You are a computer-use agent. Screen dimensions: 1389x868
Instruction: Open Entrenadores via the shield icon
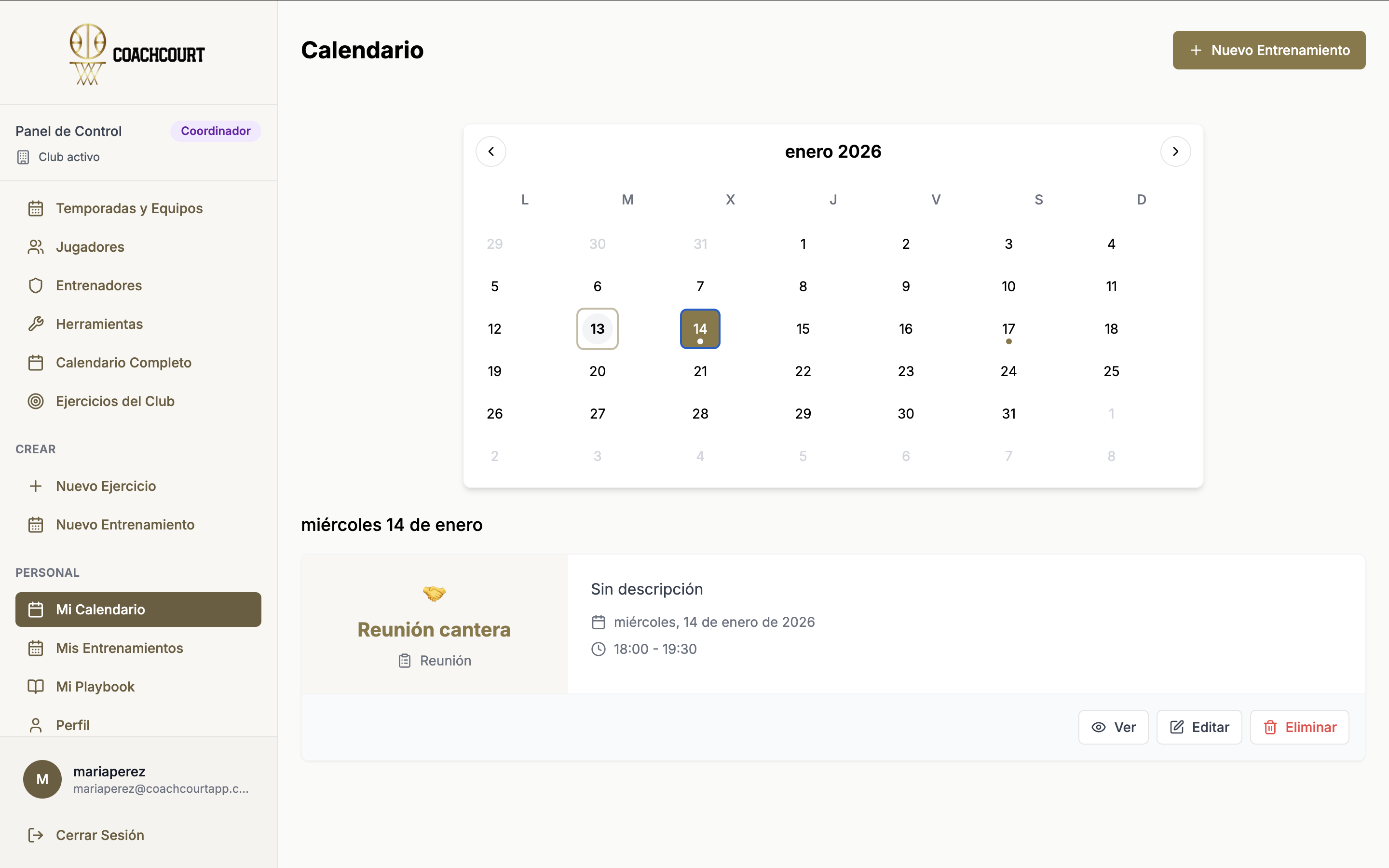click(36, 285)
